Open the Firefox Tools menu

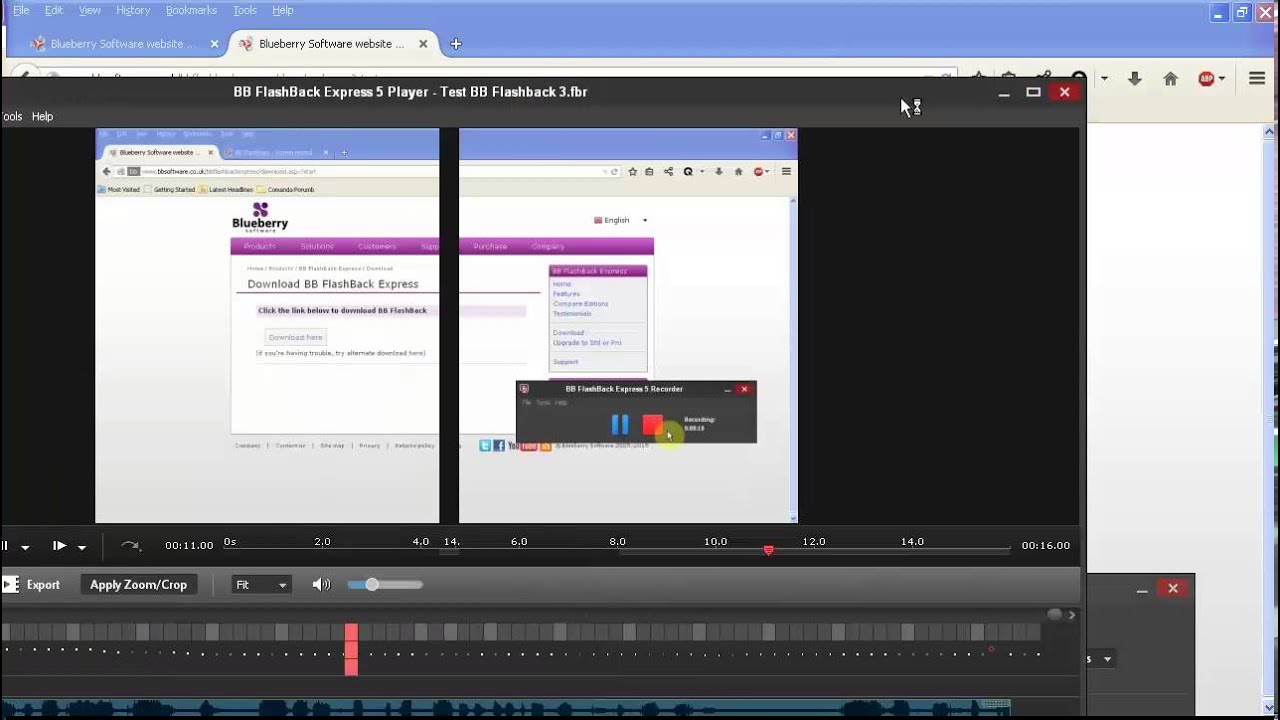[245, 10]
